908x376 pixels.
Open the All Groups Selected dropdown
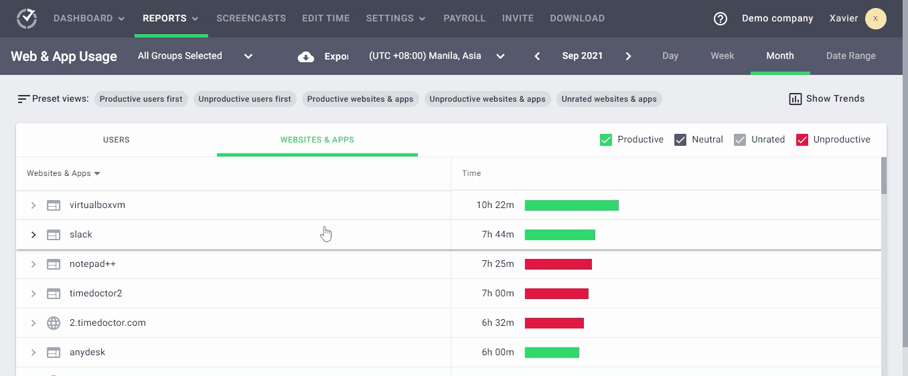pyautogui.click(x=195, y=56)
